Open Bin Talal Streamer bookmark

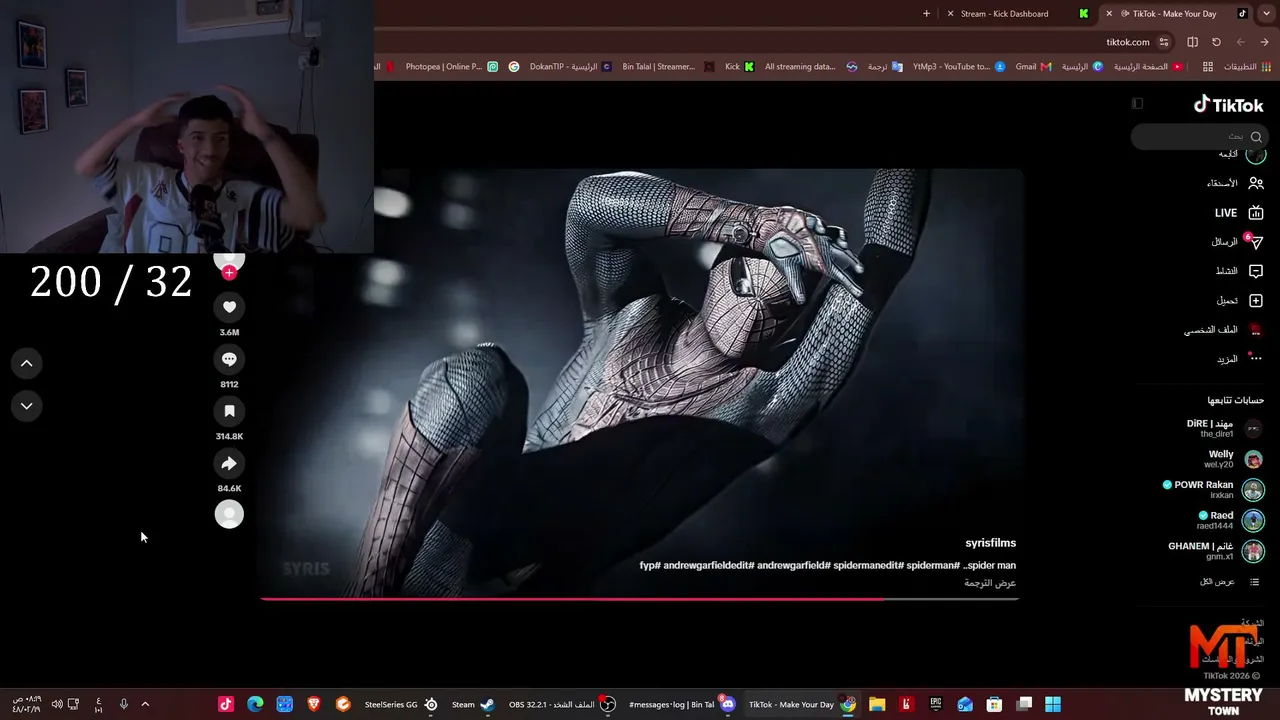coord(668,67)
